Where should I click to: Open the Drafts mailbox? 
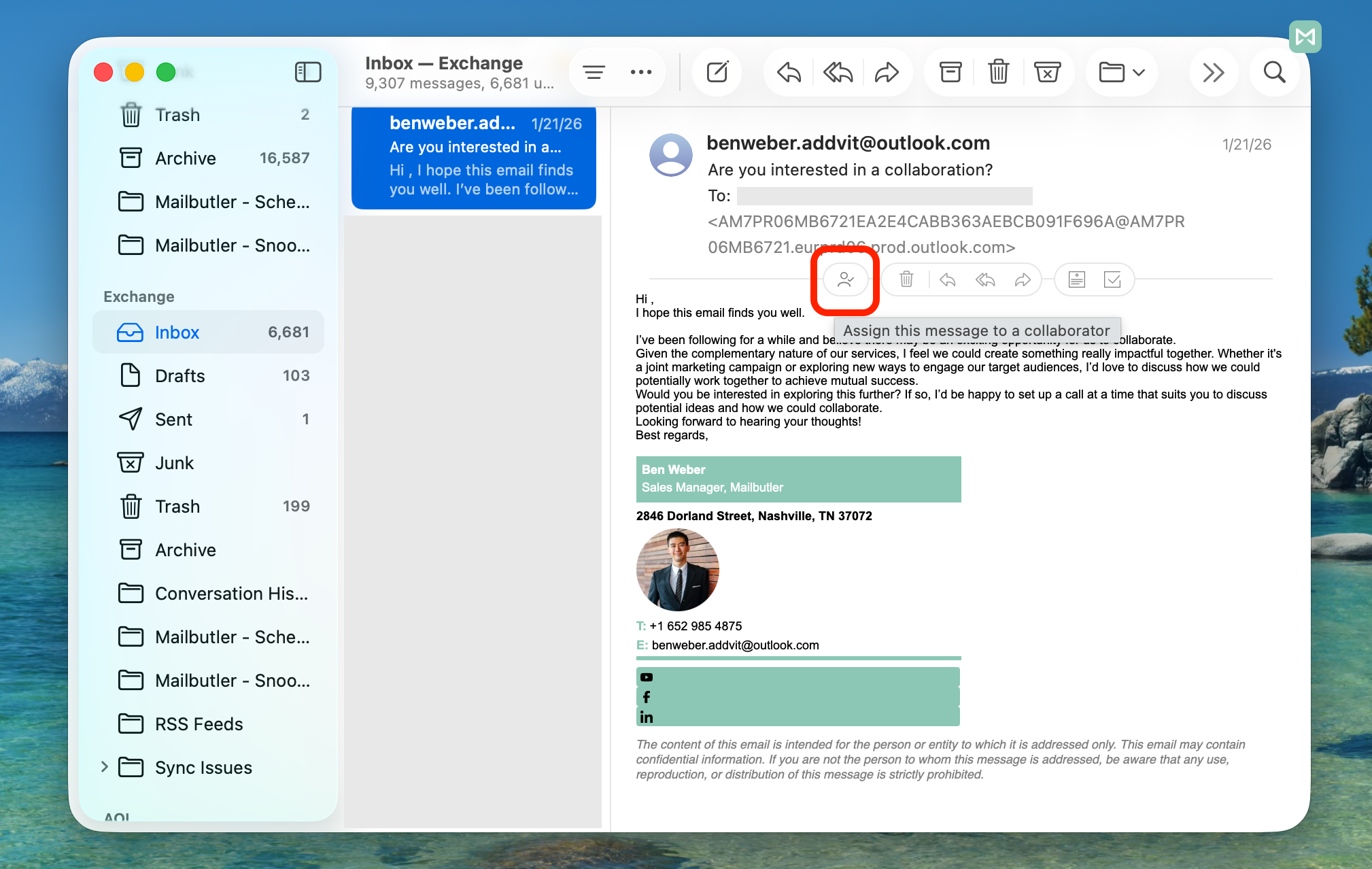click(209, 376)
